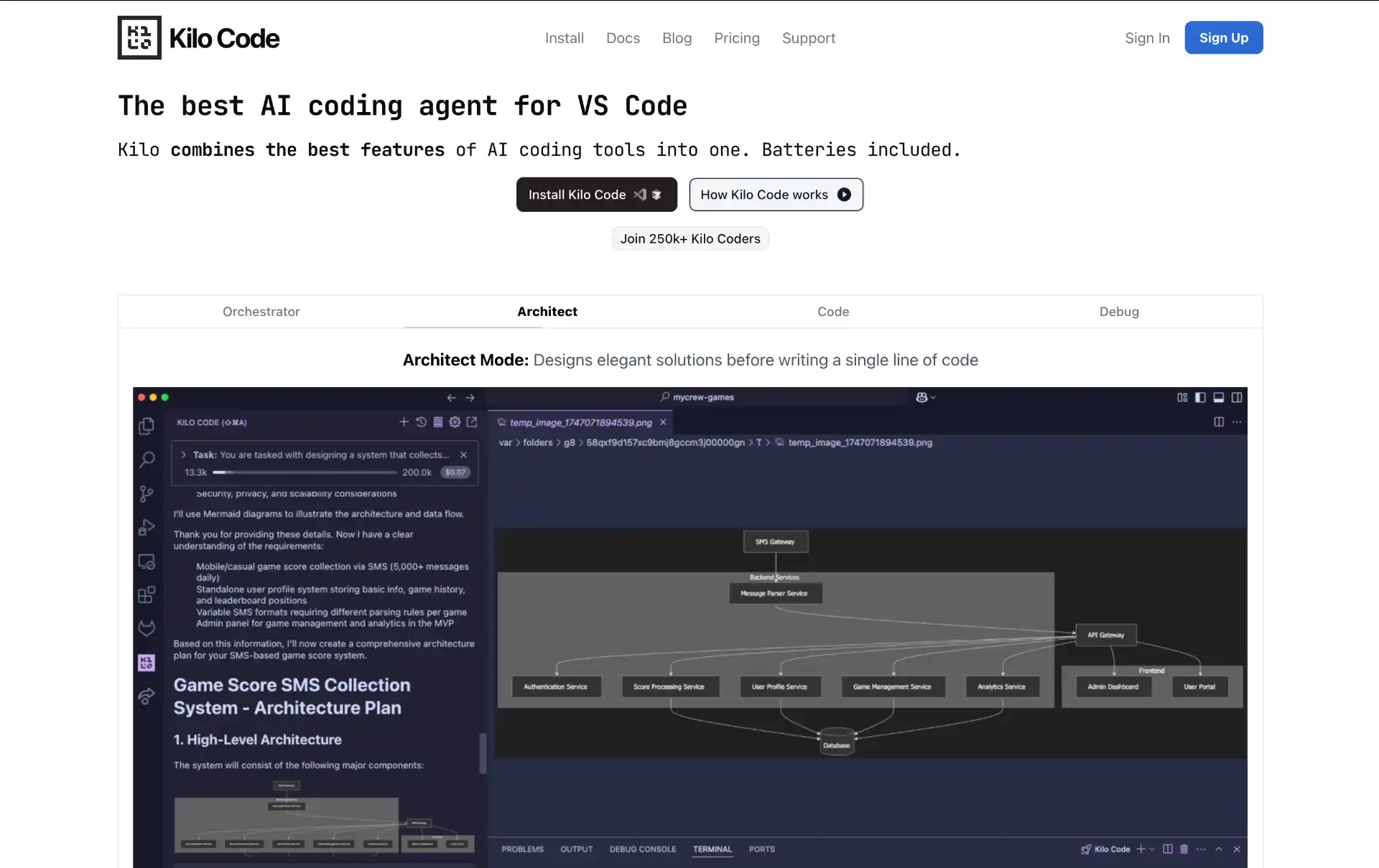Screen dimensions: 1379x868
Task: Click the customize layout icon in title bar
Action: [x=1182, y=398]
